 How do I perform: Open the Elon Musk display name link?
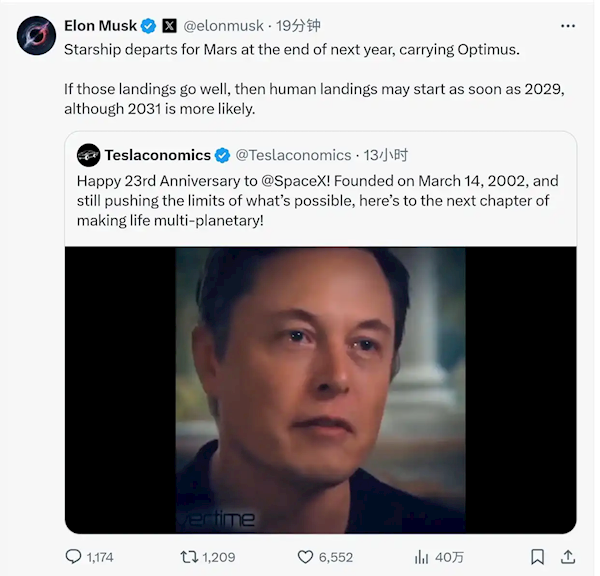point(100,25)
